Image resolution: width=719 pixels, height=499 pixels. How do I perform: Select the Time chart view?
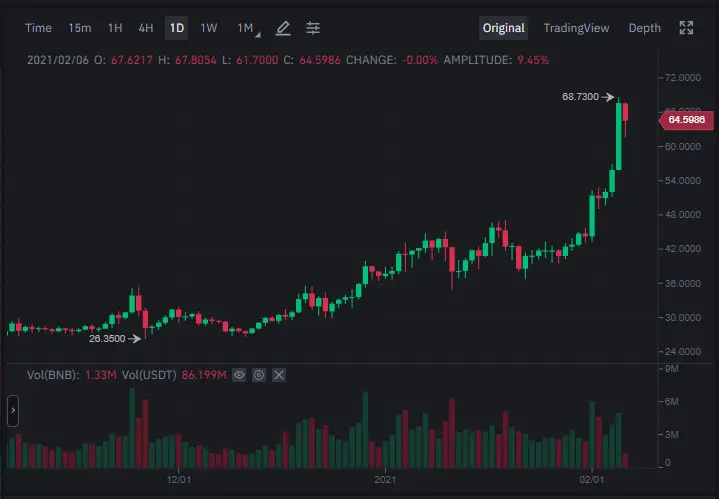coord(38,28)
